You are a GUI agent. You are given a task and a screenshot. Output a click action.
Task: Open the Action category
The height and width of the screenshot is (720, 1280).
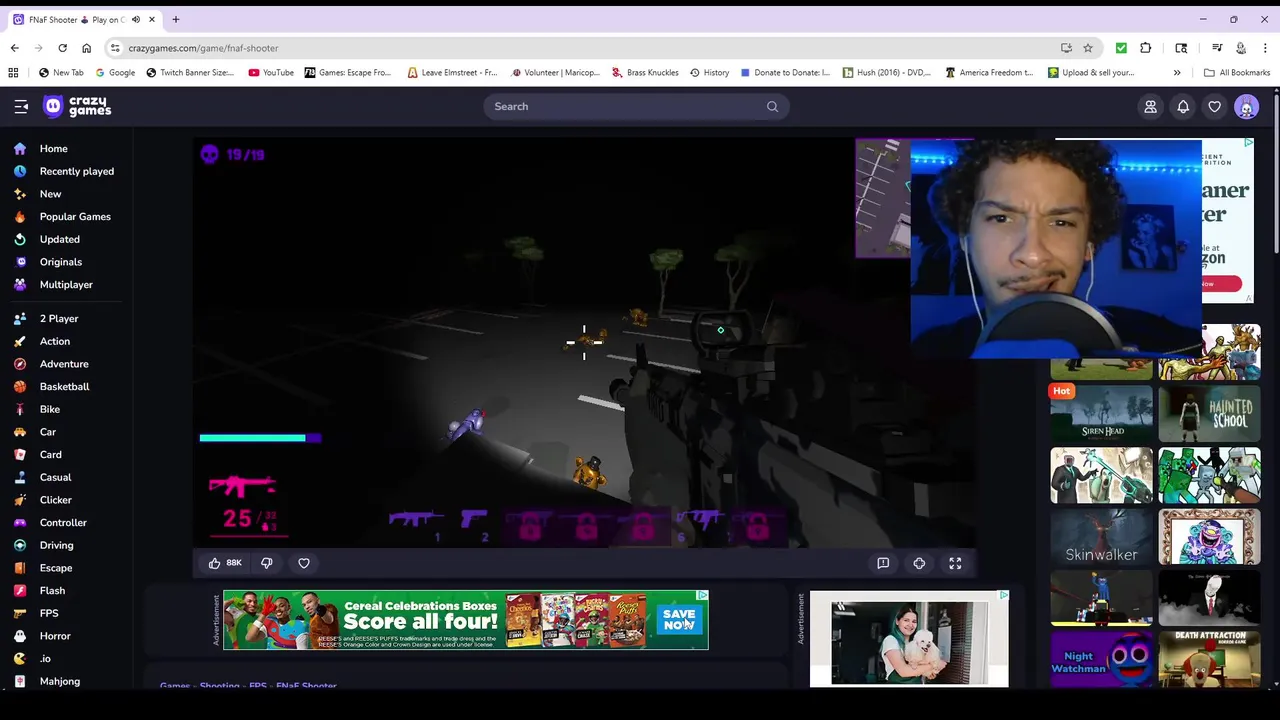54,341
